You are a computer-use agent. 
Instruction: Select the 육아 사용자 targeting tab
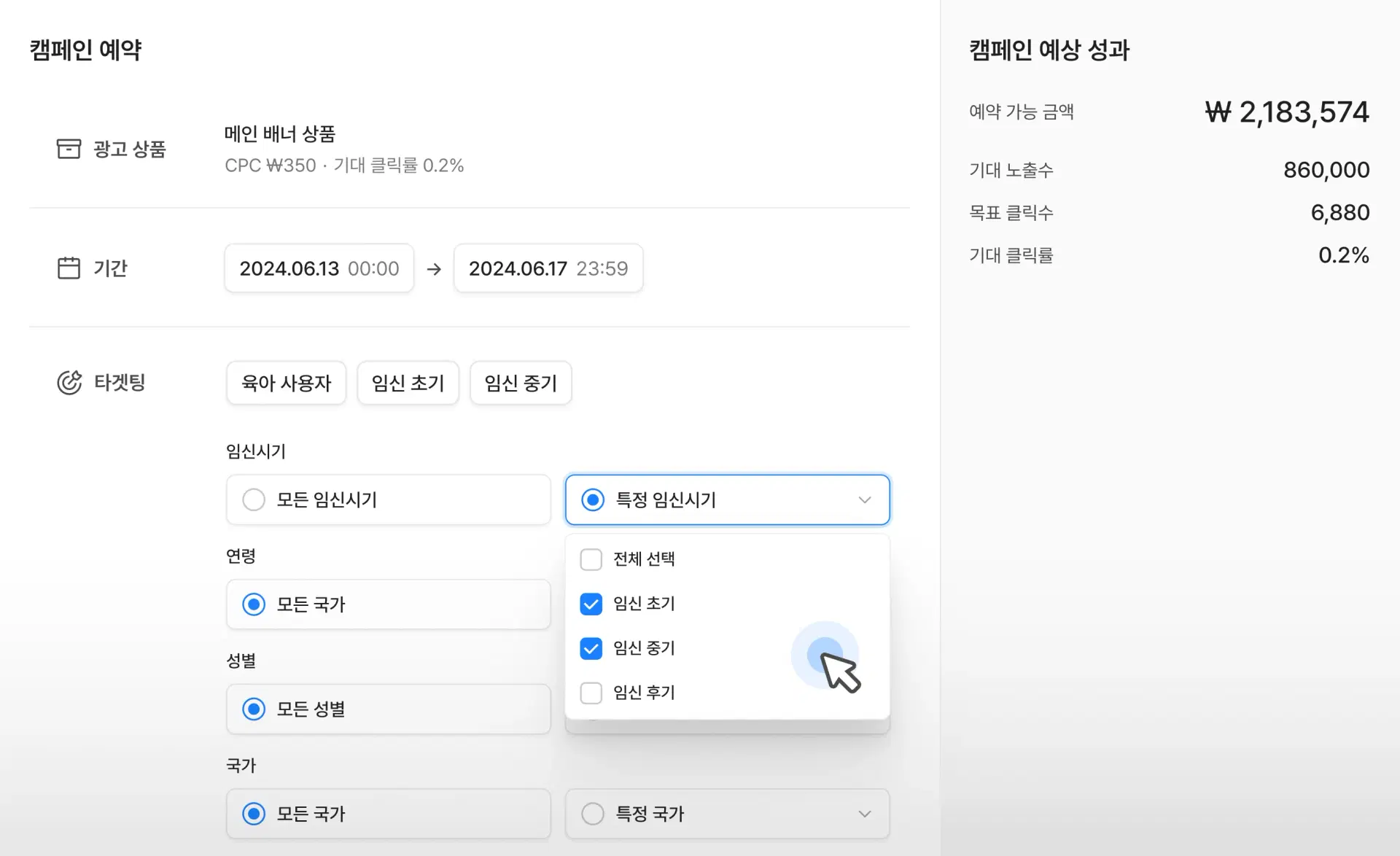pos(286,383)
